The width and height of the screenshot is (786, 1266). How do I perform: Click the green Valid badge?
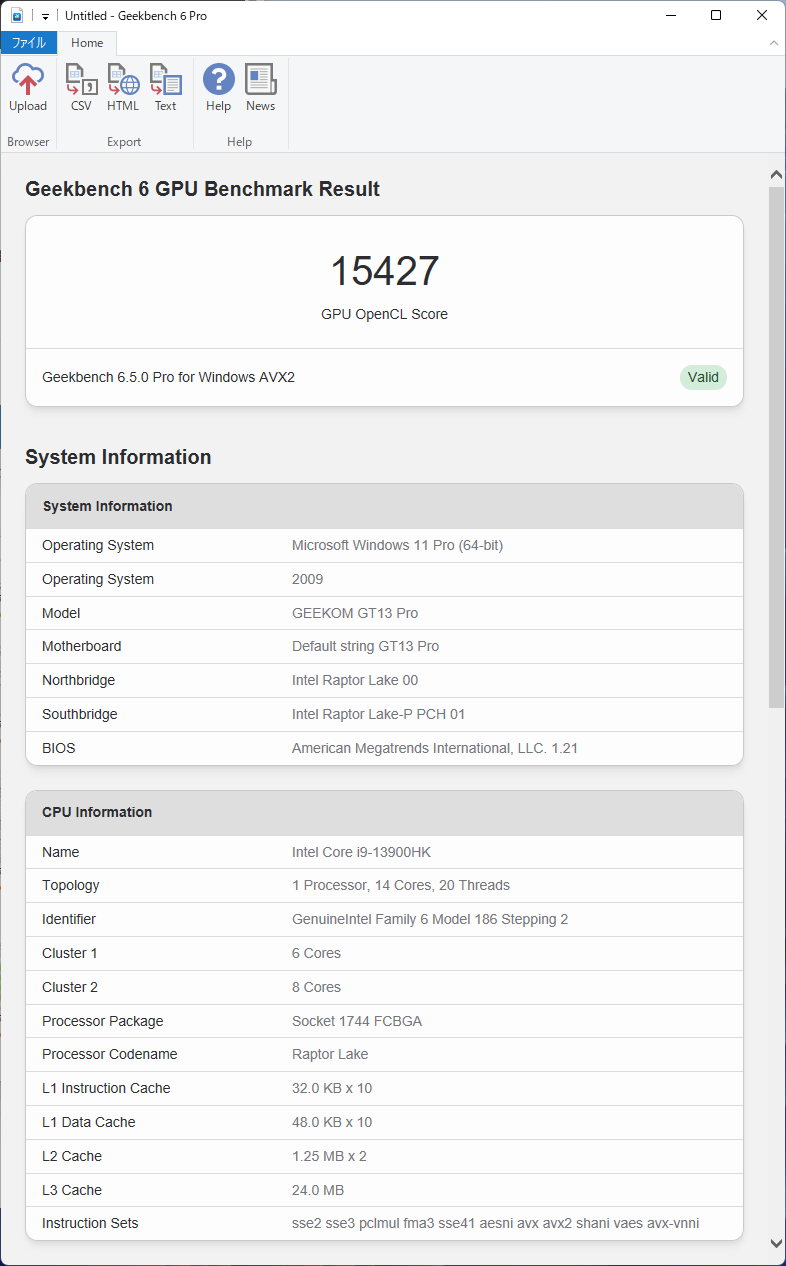click(703, 377)
